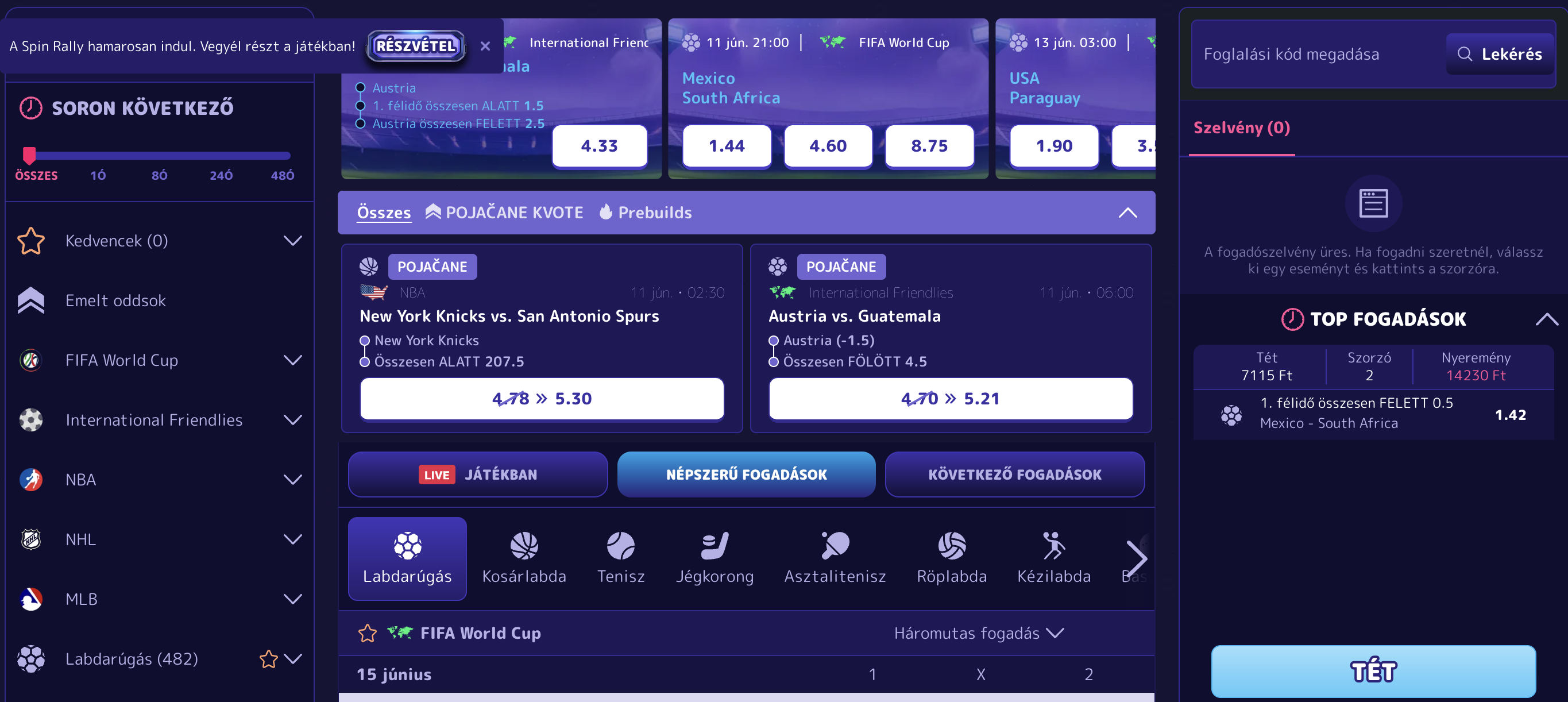The height and width of the screenshot is (702, 1568).
Task: Click the MLB logo icon in sidebar
Action: (x=31, y=599)
